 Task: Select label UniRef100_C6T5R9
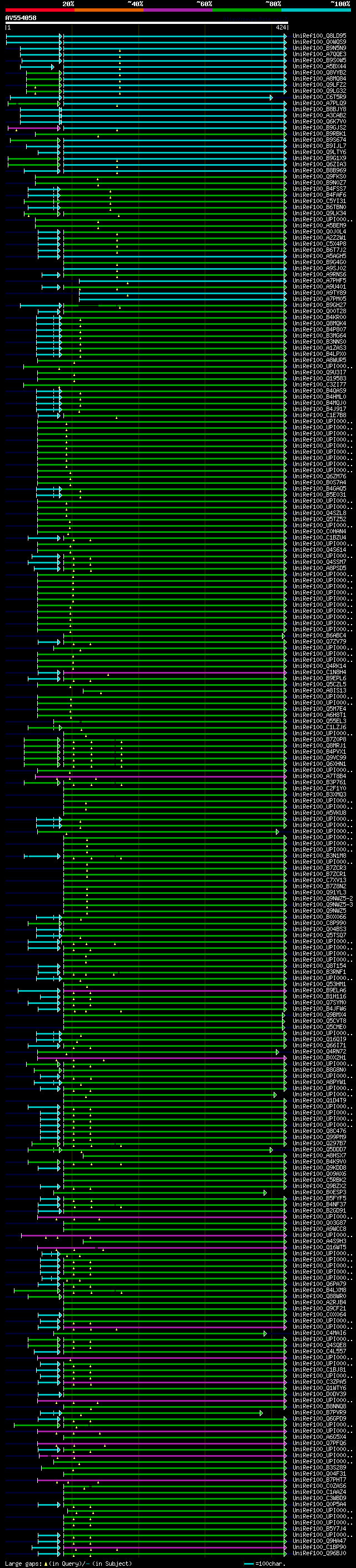319,97
